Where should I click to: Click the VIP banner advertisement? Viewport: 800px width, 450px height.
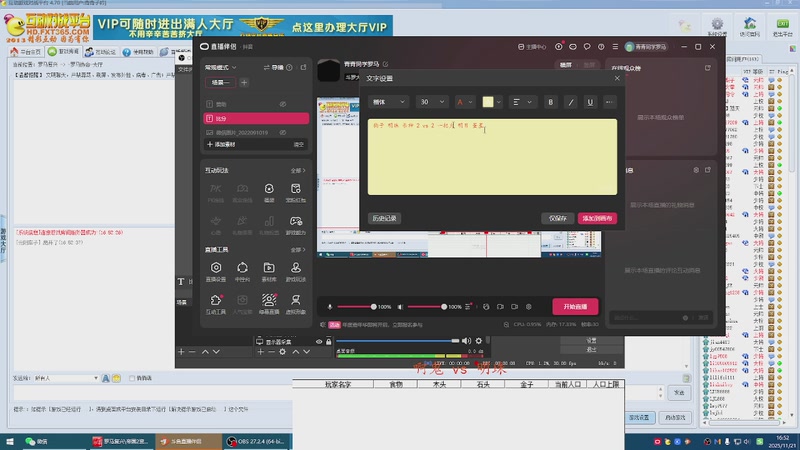click(243, 27)
